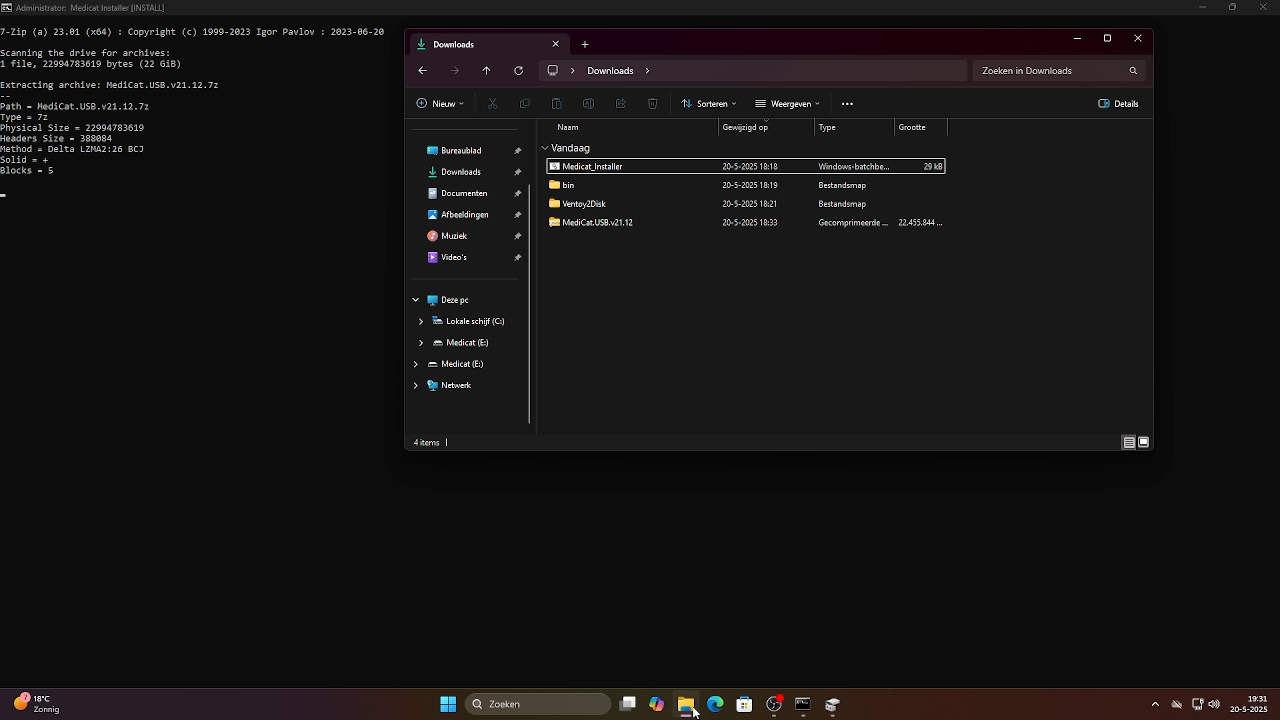Expand the Netwerk tree node
The image size is (1280, 720).
point(416,385)
